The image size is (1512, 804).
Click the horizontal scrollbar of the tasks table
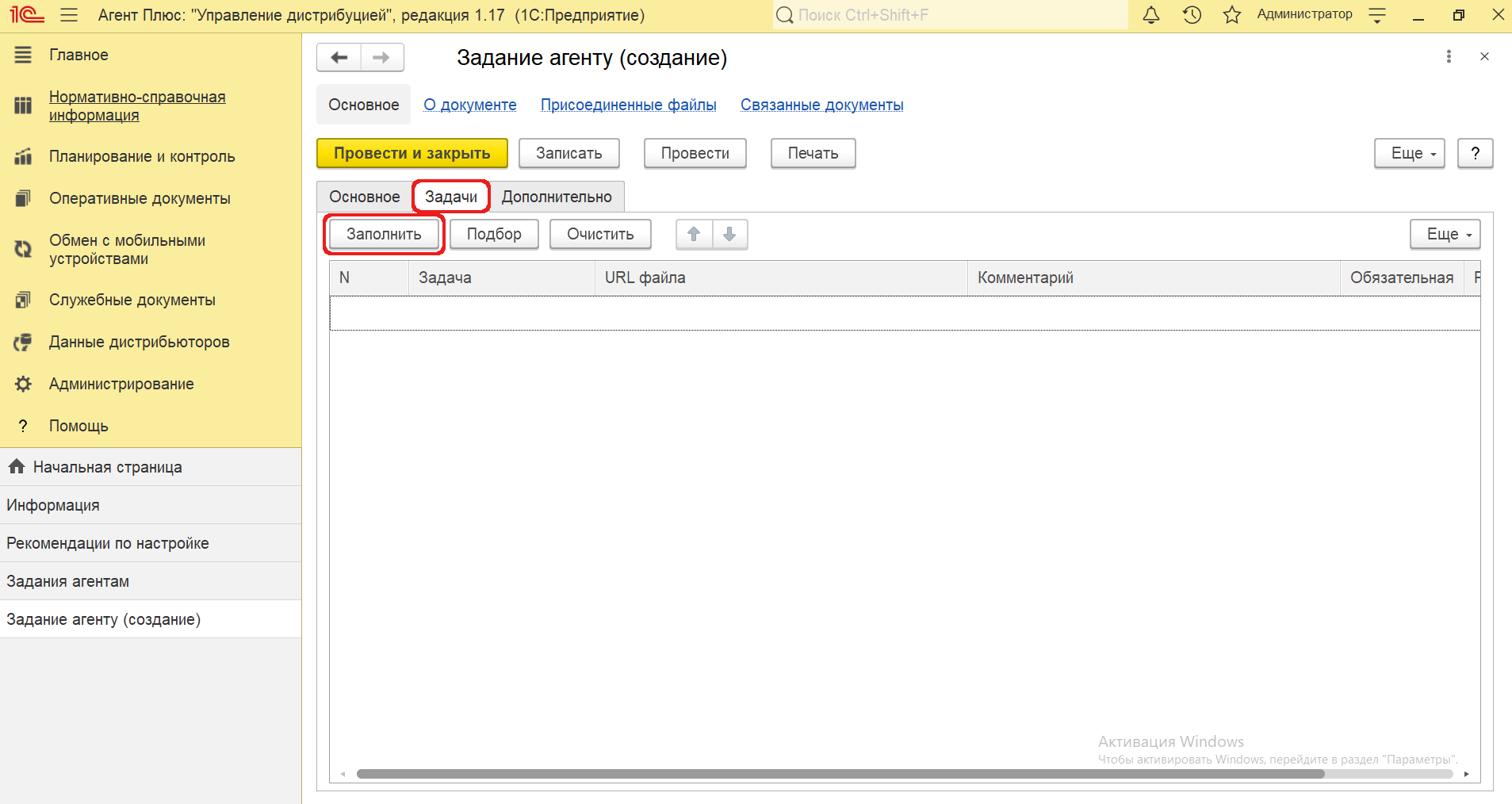pyautogui.click(x=840, y=774)
